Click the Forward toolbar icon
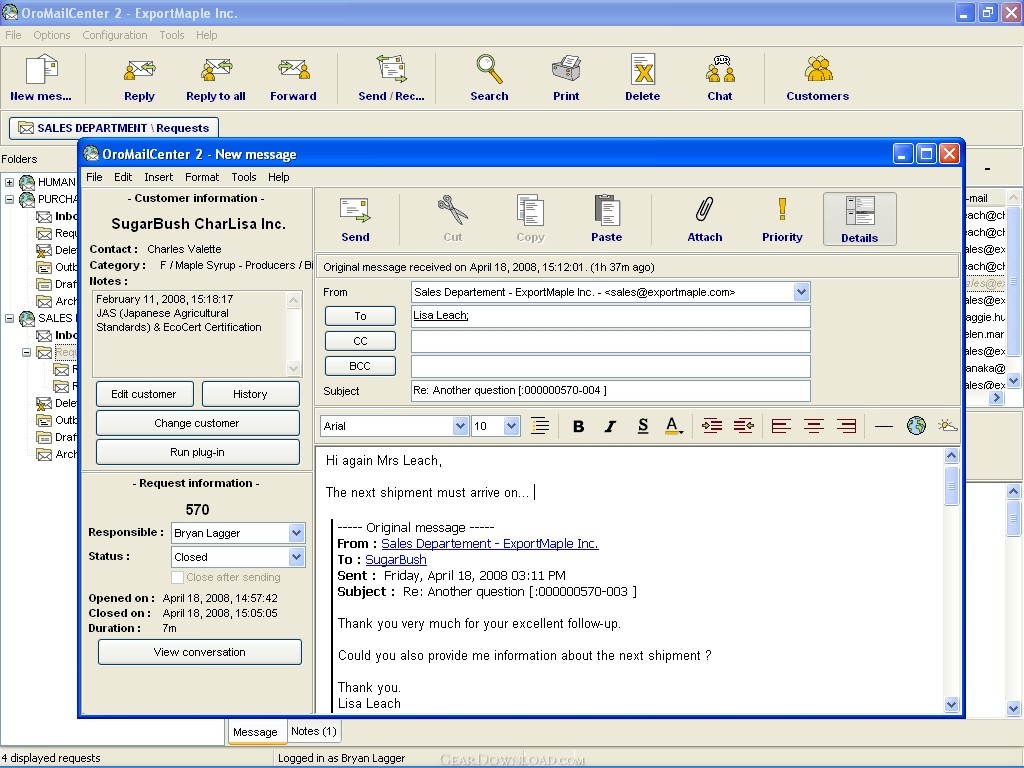Image resolution: width=1024 pixels, height=768 pixels. pyautogui.click(x=293, y=78)
